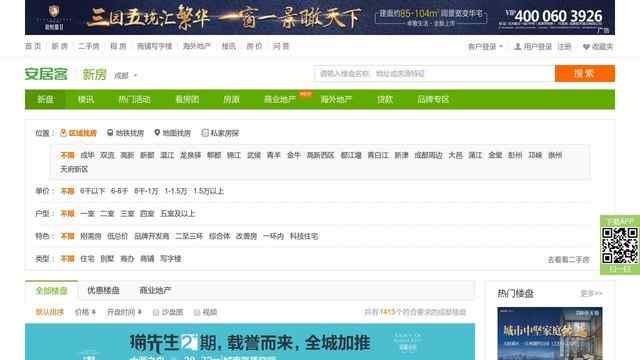The width and height of the screenshot is (640, 360).
Task: Open 租房 in top bar
Action: point(118,46)
